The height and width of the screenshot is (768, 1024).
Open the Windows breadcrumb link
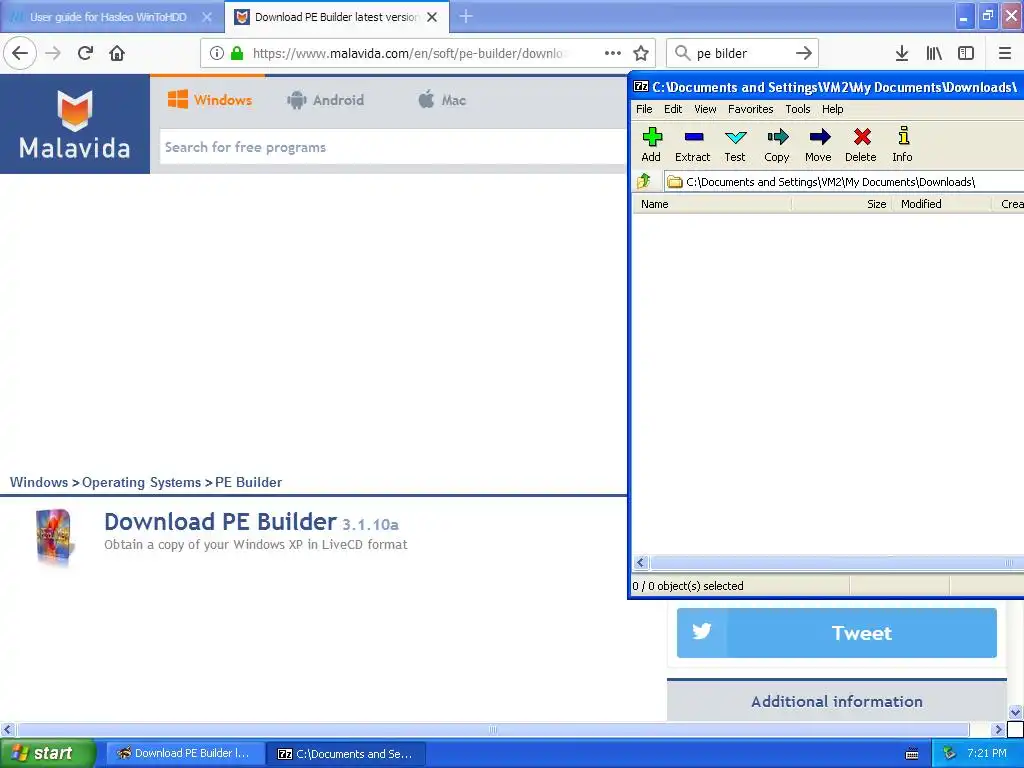39,482
